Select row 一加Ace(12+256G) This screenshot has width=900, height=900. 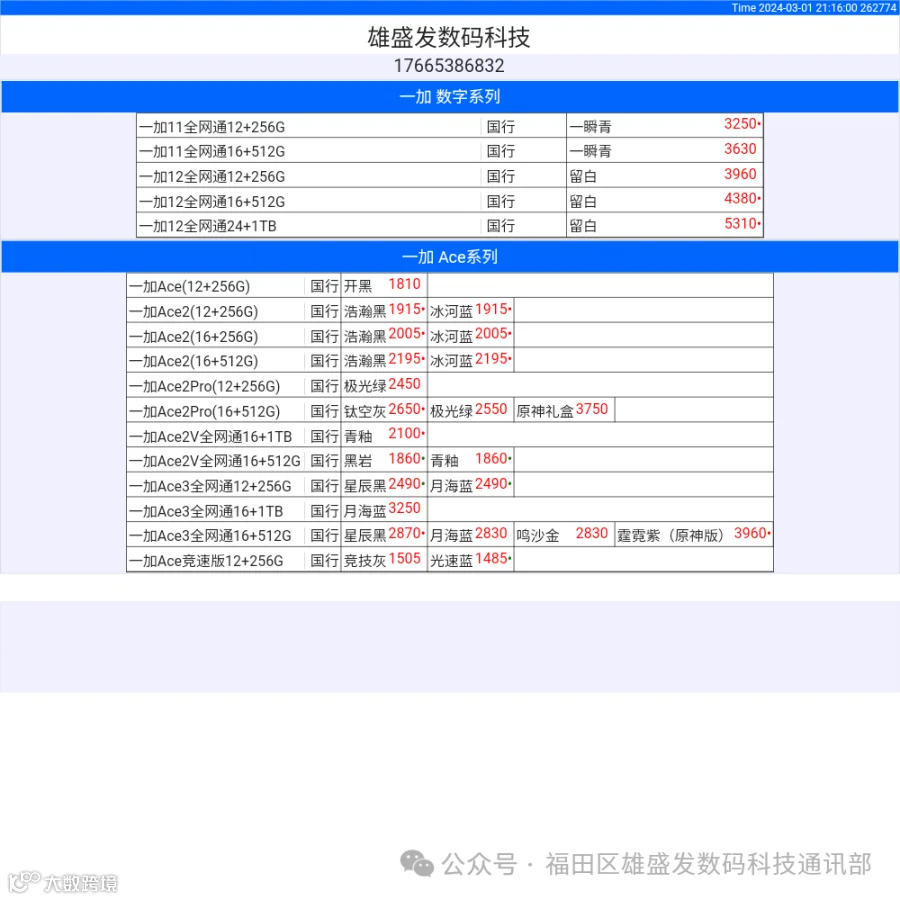point(449,286)
